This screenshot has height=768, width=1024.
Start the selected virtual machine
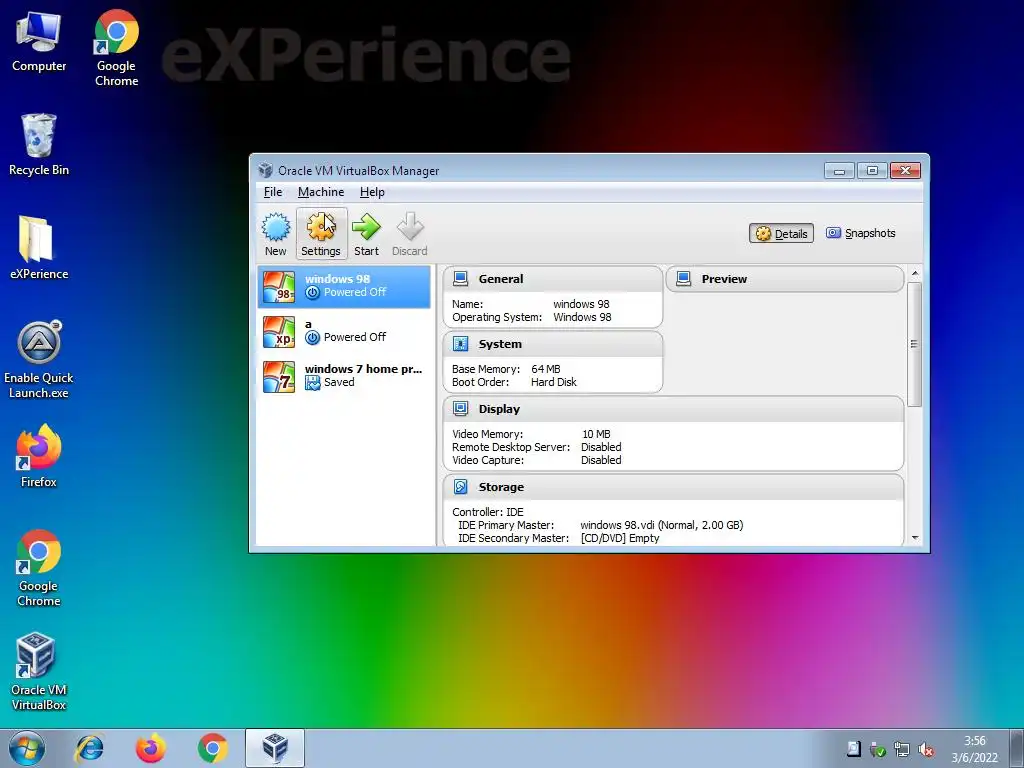pos(366,234)
